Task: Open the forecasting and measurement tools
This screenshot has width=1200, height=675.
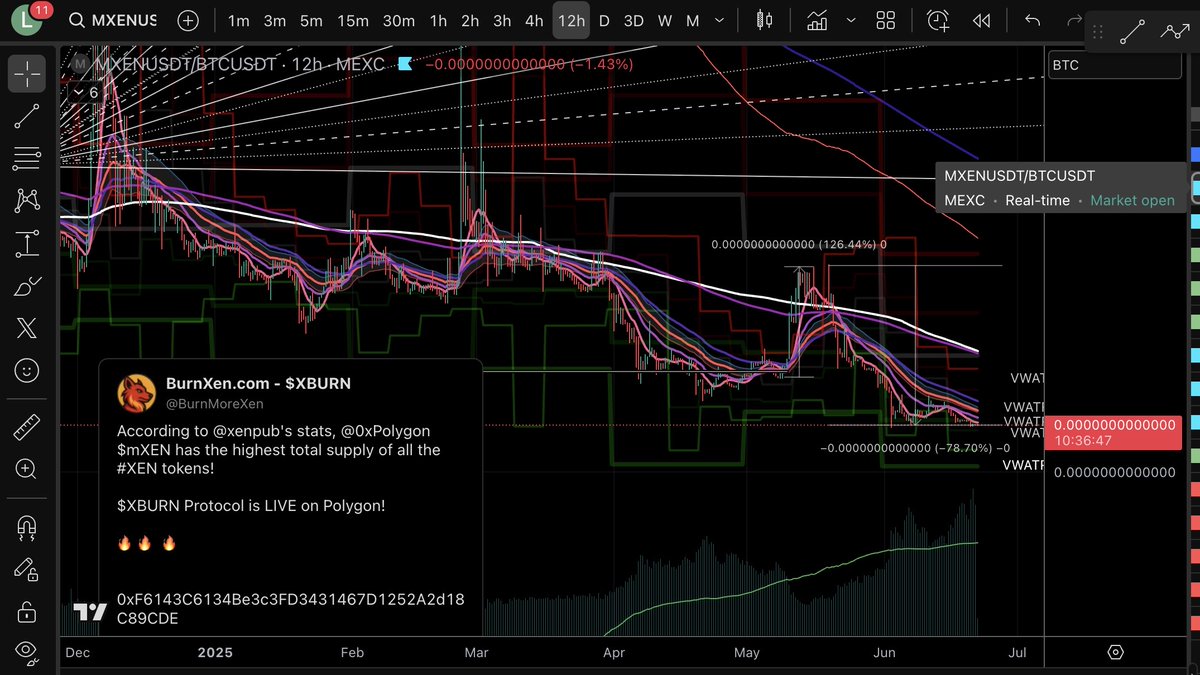Action: (x=27, y=243)
